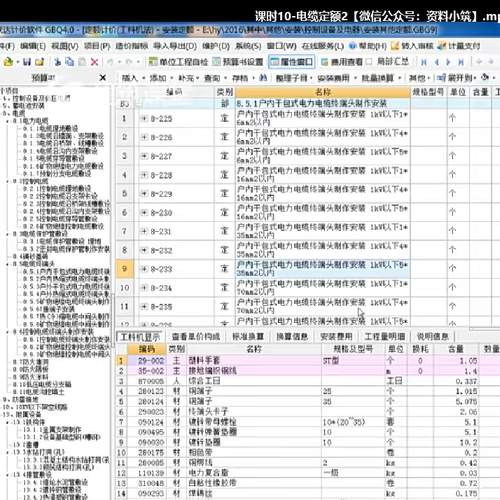Viewport: 500px width, 500px height.
Task: Switch to 说明信息 tab
Action: pyautogui.click(x=433, y=336)
